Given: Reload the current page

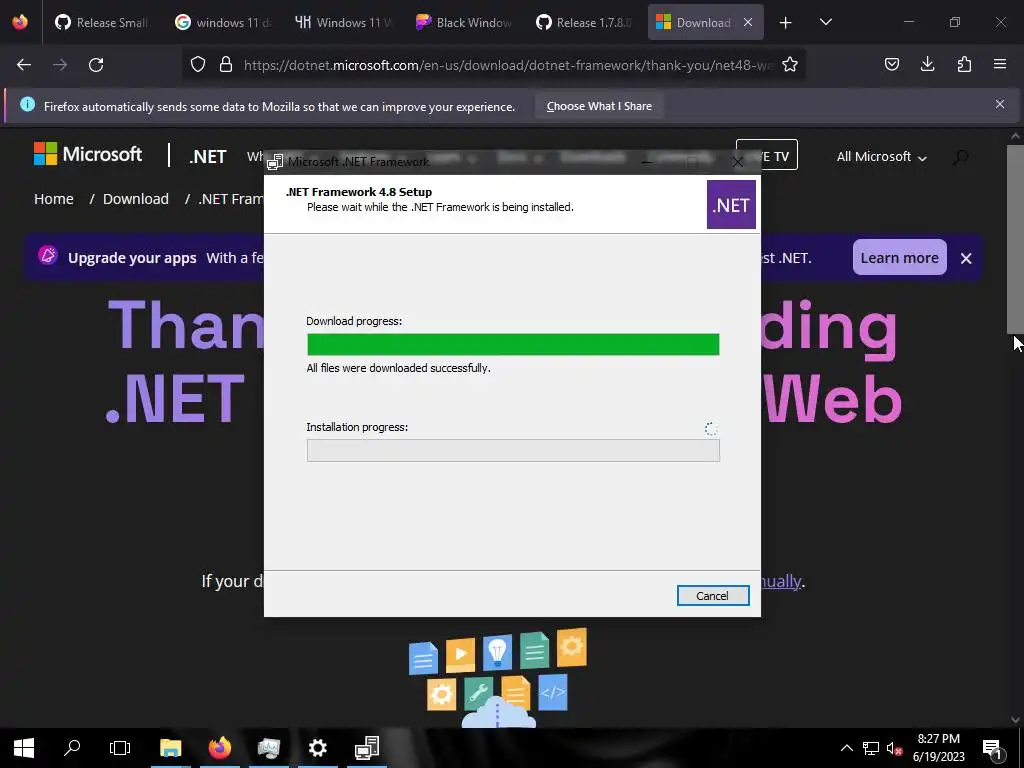Looking at the screenshot, I should (x=96, y=65).
